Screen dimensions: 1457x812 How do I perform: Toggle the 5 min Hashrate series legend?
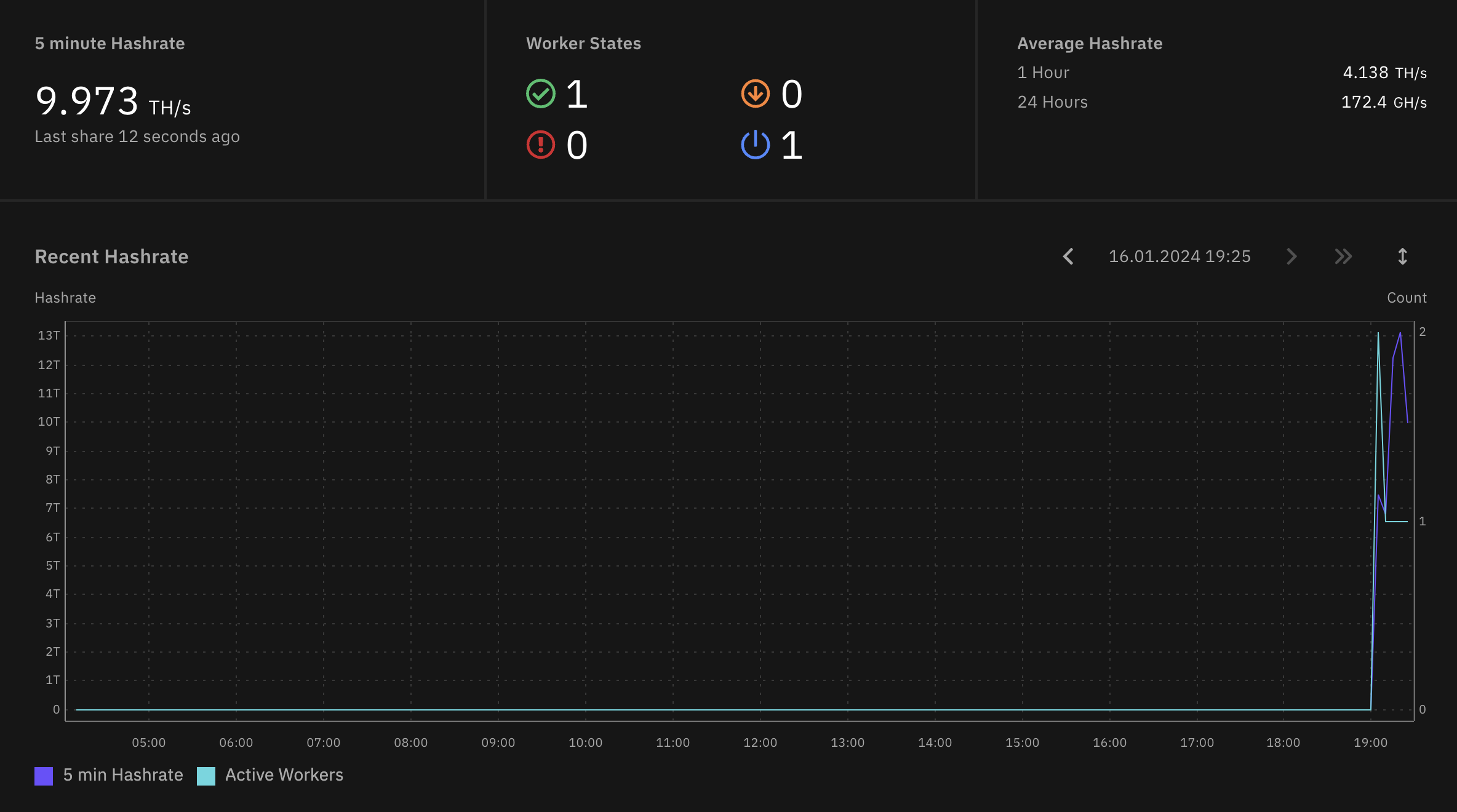click(123, 775)
